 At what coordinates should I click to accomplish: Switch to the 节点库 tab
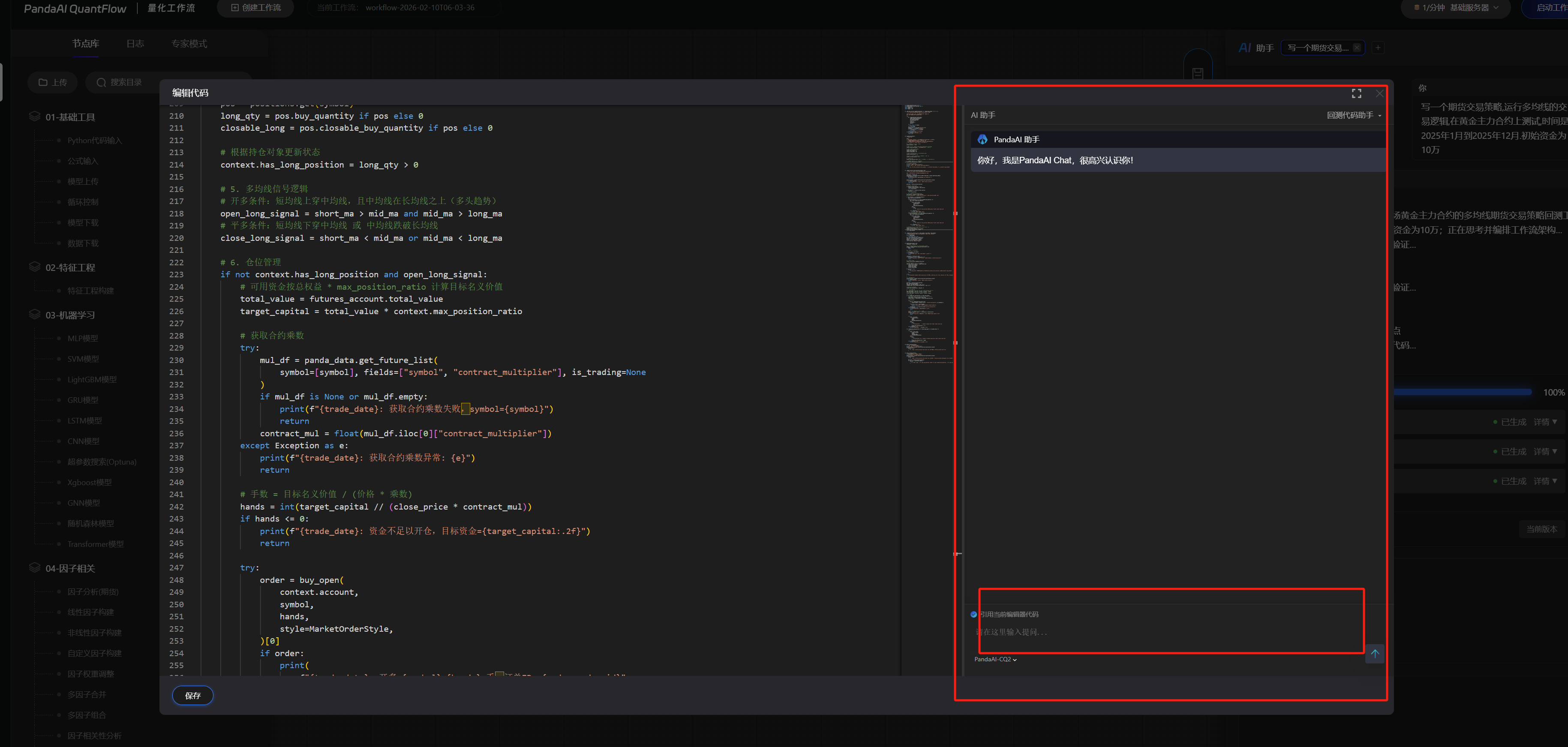[85, 44]
